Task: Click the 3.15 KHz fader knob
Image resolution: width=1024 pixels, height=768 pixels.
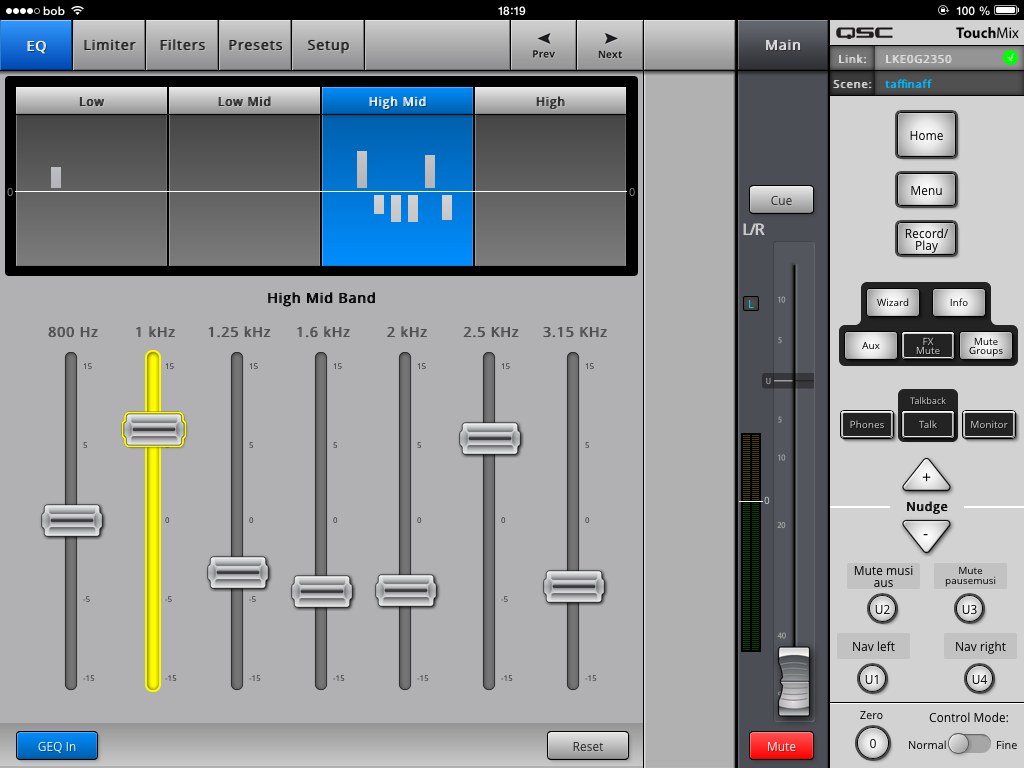Action: click(574, 586)
